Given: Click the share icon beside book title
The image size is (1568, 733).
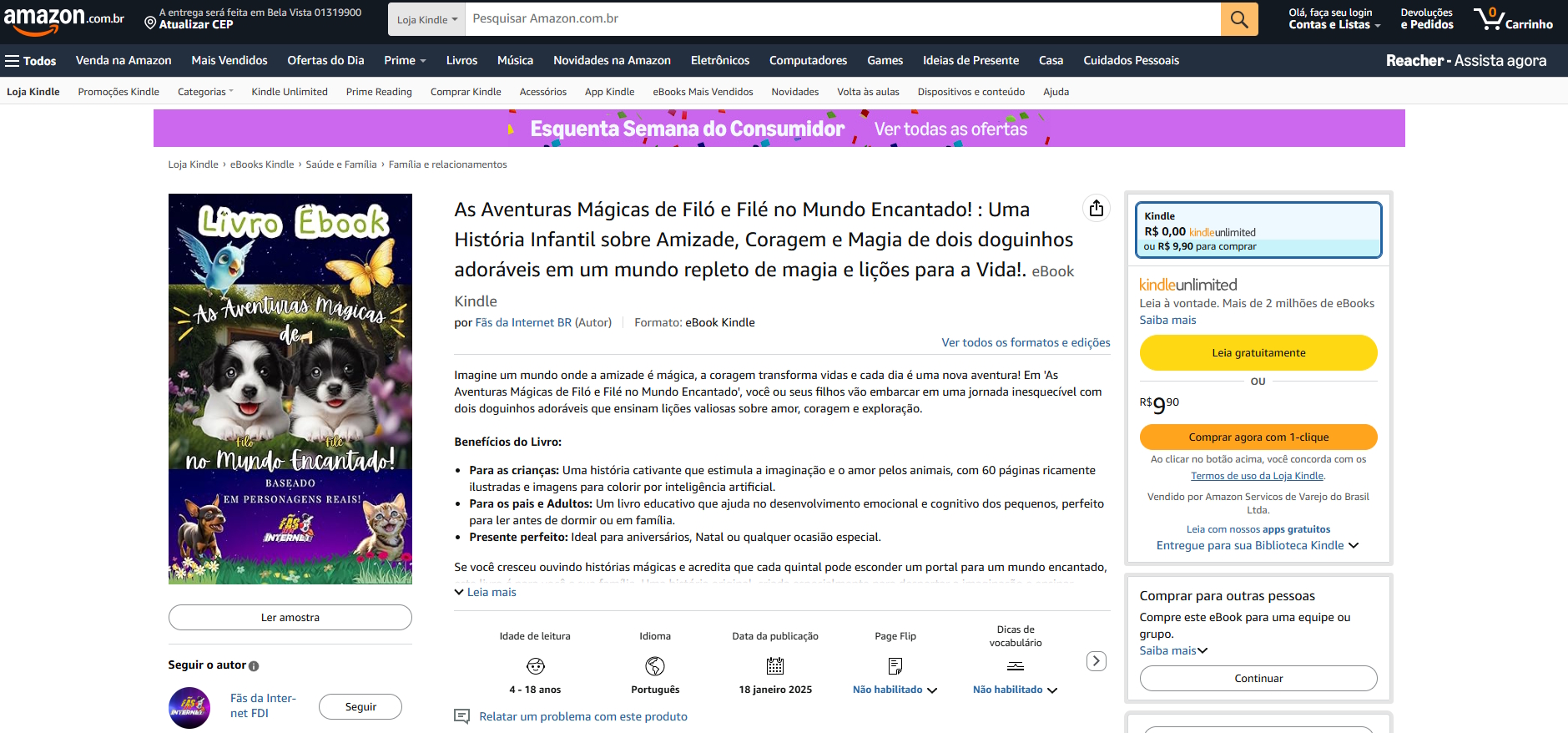Looking at the screenshot, I should tap(1097, 208).
